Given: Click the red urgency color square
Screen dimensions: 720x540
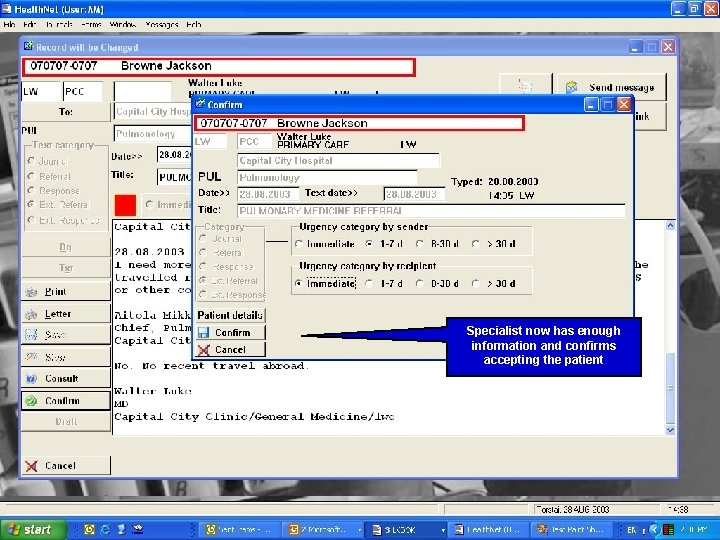Looking at the screenshot, I should click(x=125, y=205).
